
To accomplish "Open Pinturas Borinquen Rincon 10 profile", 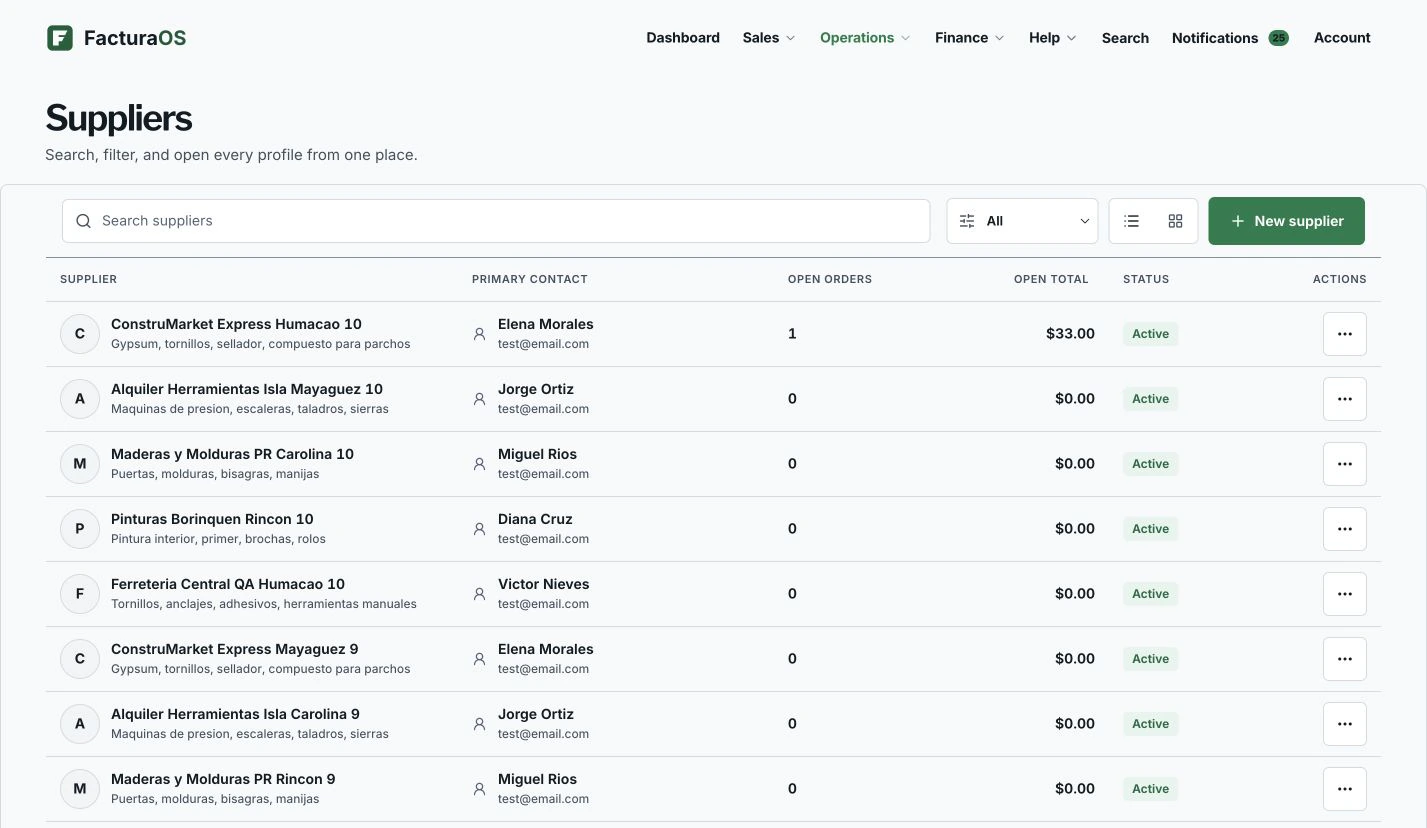I will pyautogui.click(x=212, y=519).
